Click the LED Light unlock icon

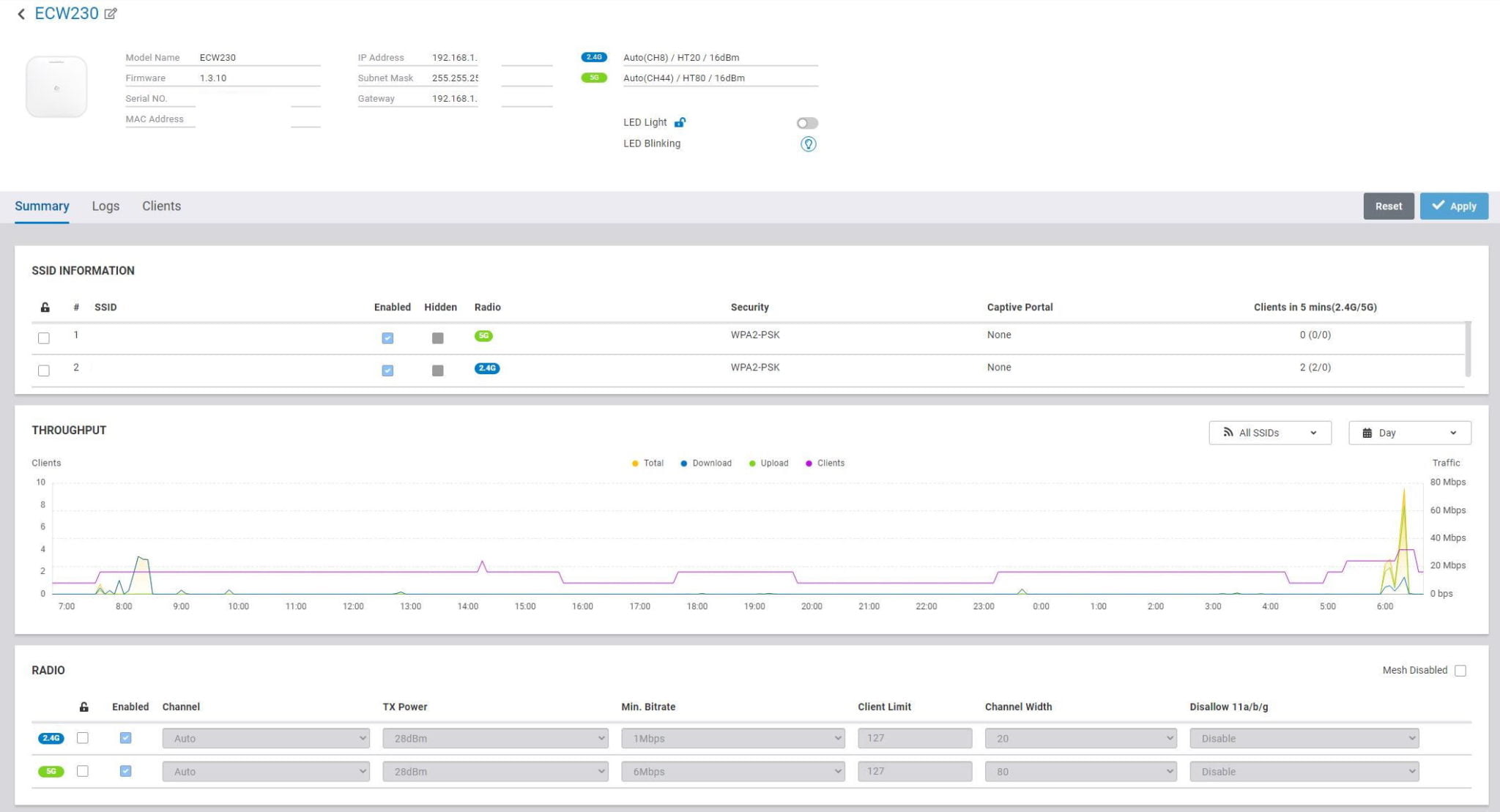pos(680,122)
